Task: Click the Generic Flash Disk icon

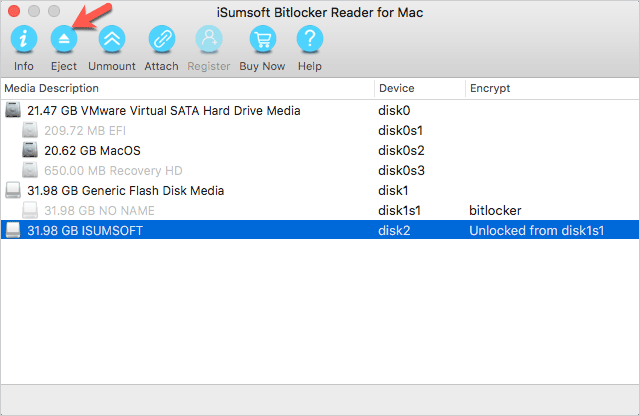Action: click(13, 190)
